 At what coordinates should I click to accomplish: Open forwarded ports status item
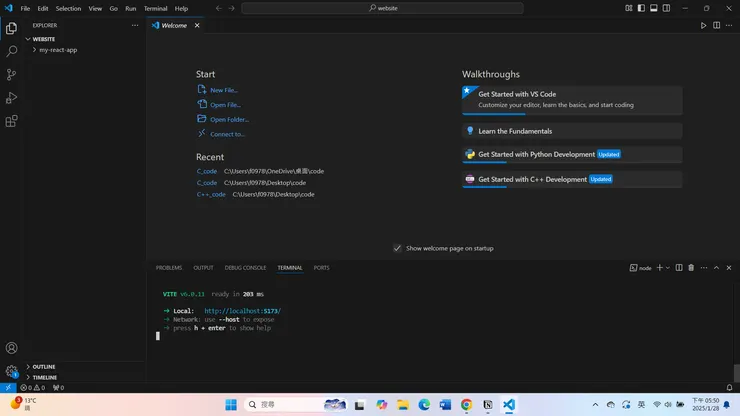tap(59, 388)
